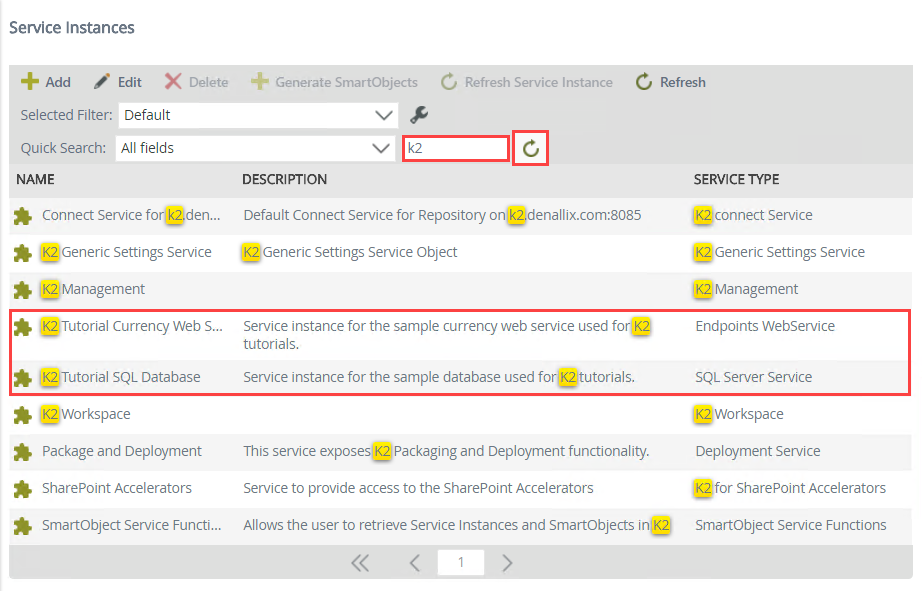Go to the previous page arrow
Viewport: 922px width, 591px height.
pos(415,563)
